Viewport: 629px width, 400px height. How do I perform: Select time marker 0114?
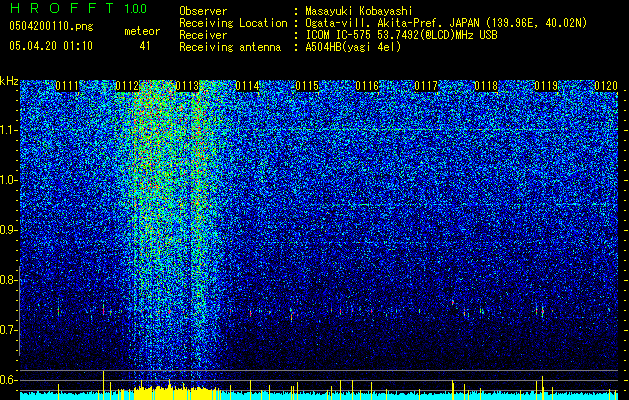point(247,86)
